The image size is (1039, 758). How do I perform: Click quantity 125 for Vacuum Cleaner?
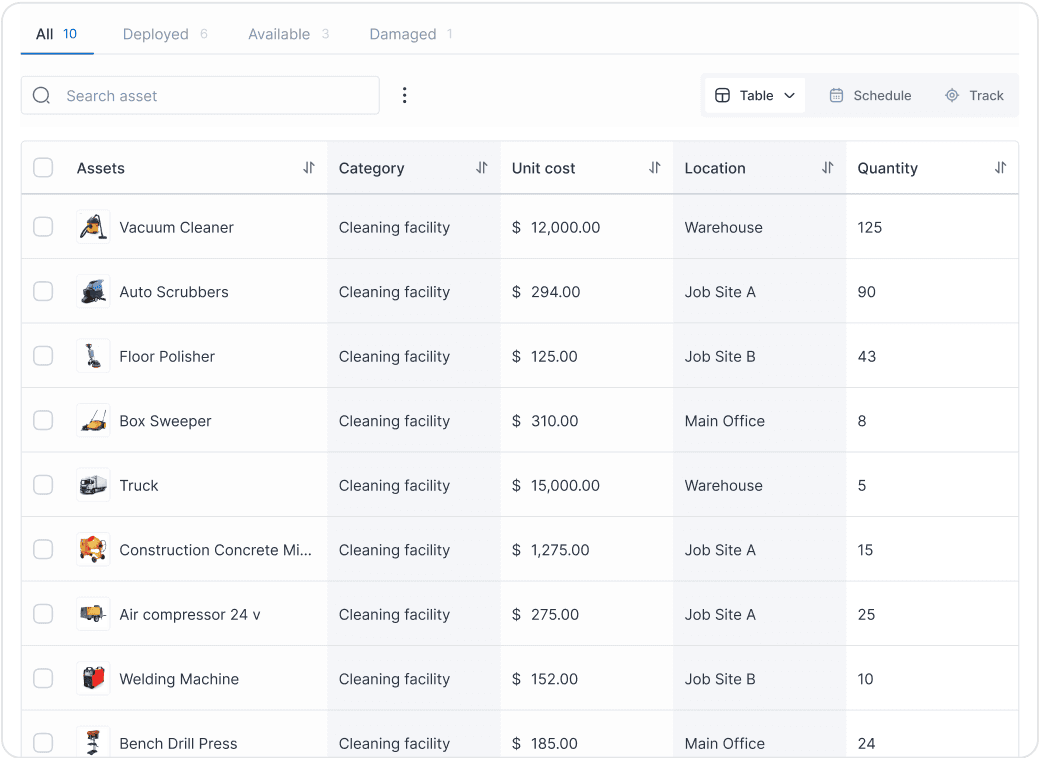tap(869, 227)
